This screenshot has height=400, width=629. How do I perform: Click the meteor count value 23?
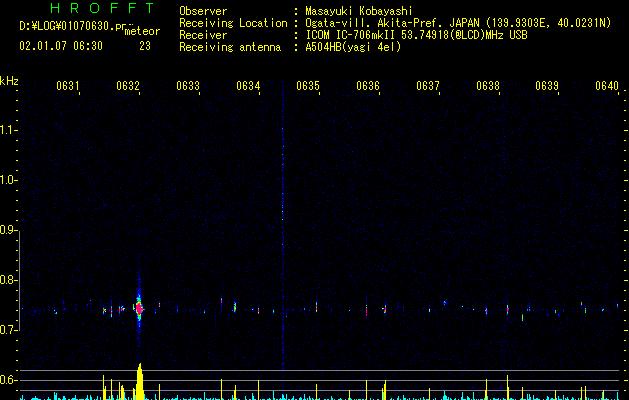click(145, 46)
